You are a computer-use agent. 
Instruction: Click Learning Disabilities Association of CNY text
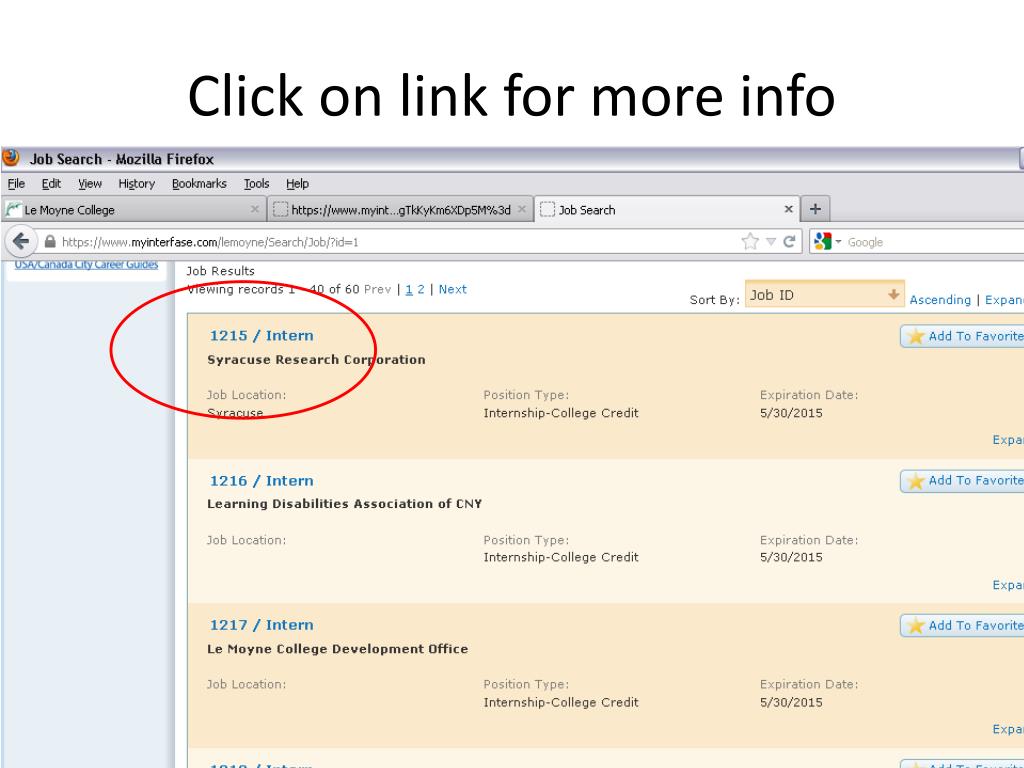[x=344, y=504]
